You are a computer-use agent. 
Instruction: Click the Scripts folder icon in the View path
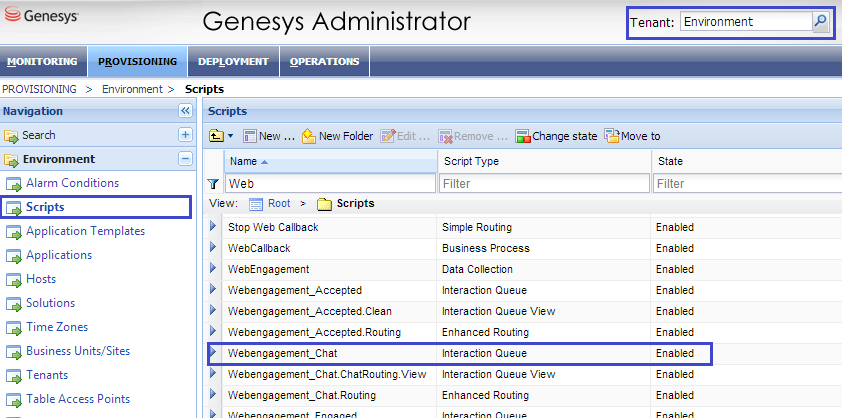point(324,204)
